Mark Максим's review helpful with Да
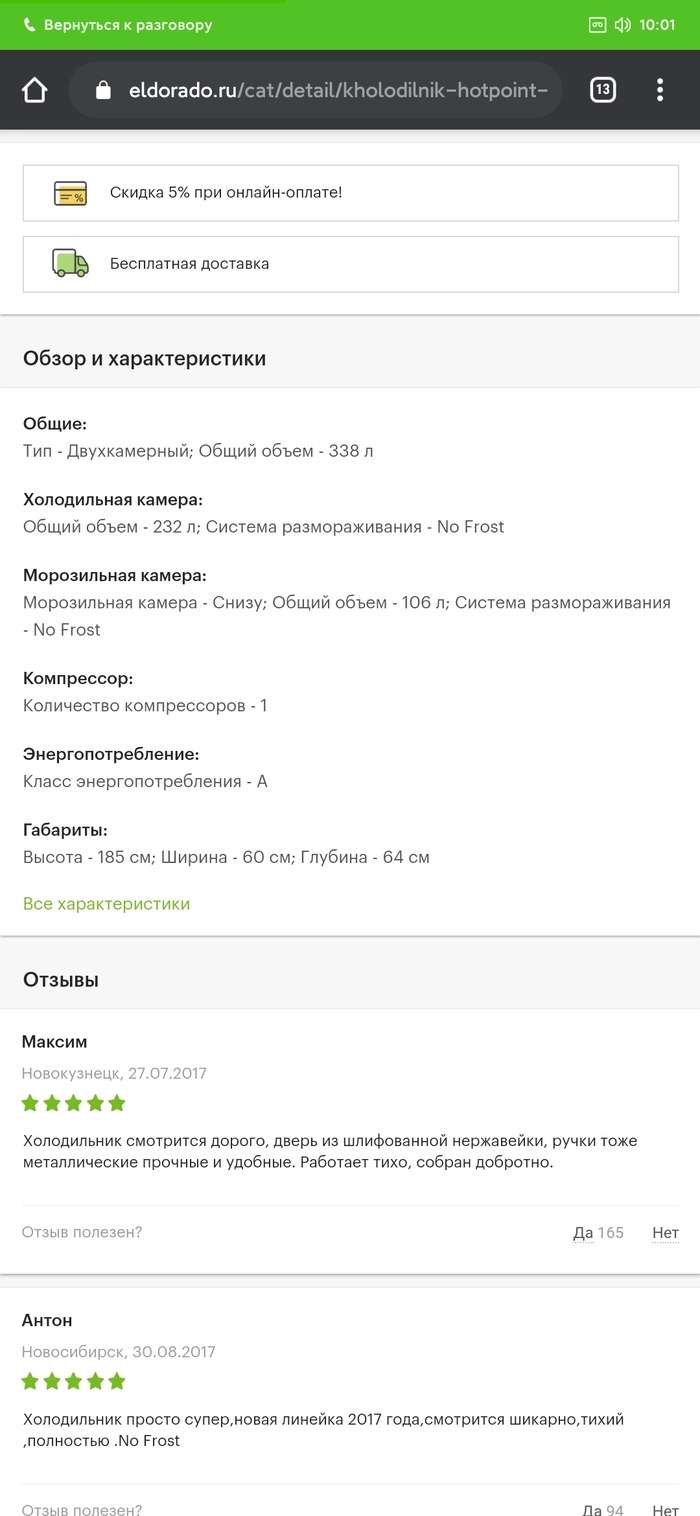The width and height of the screenshot is (700, 1516). point(583,1233)
